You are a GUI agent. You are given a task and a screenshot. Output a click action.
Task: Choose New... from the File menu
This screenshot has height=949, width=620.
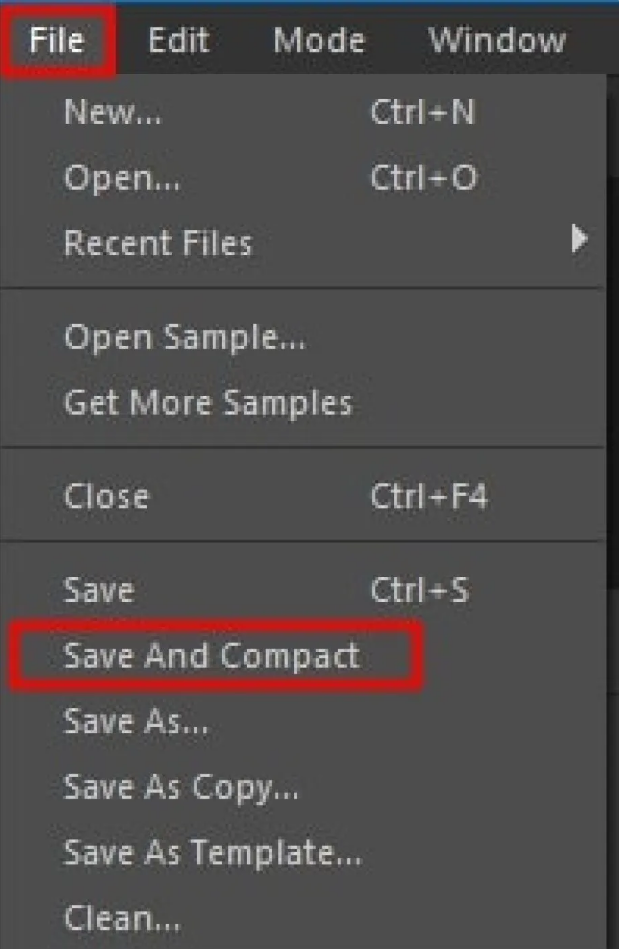click(x=112, y=113)
